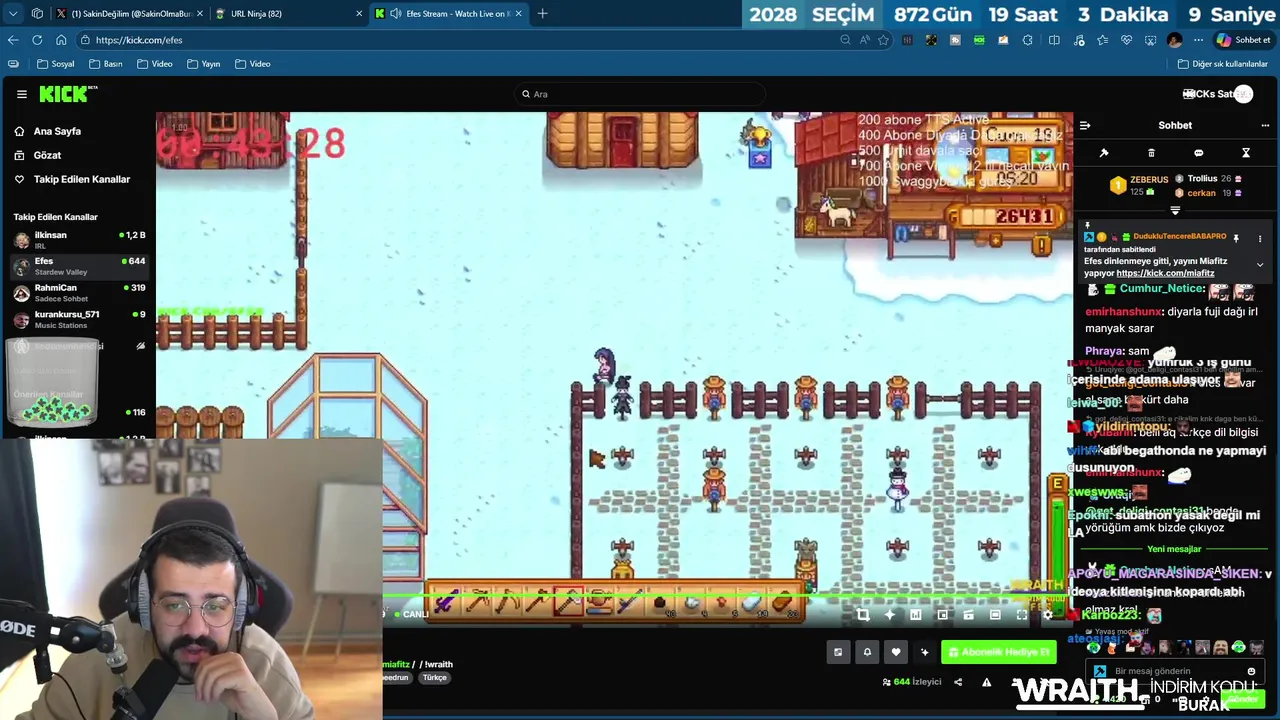Image resolution: width=1280 pixels, height=720 pixels.
Task: Select the Efes channel in sidebar
Action: pyautogui.click(x=78, y=266)
